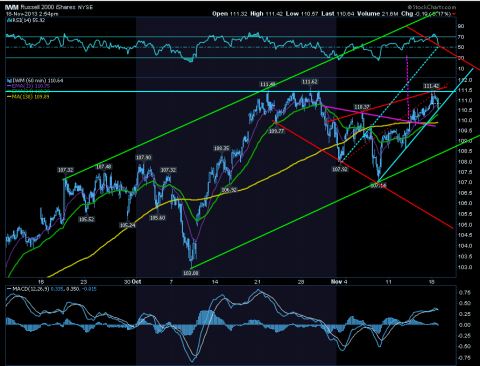Click the 21 date axis label
This screenshot has height=366, width=480.
pyautogui.click(x=257, y=282)
